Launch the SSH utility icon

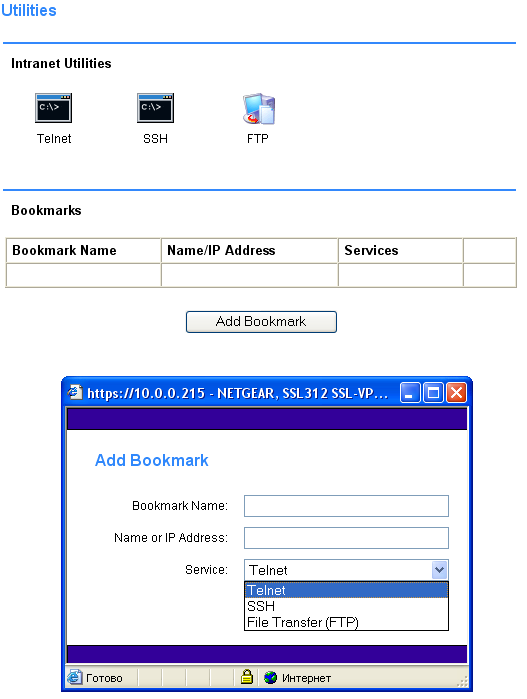[155, 108]
